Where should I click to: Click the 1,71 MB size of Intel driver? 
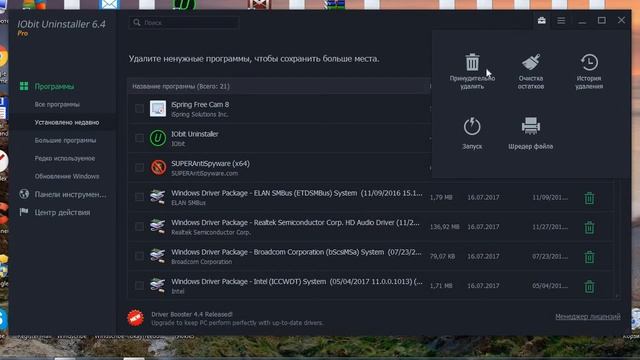[x=441, y=286]
